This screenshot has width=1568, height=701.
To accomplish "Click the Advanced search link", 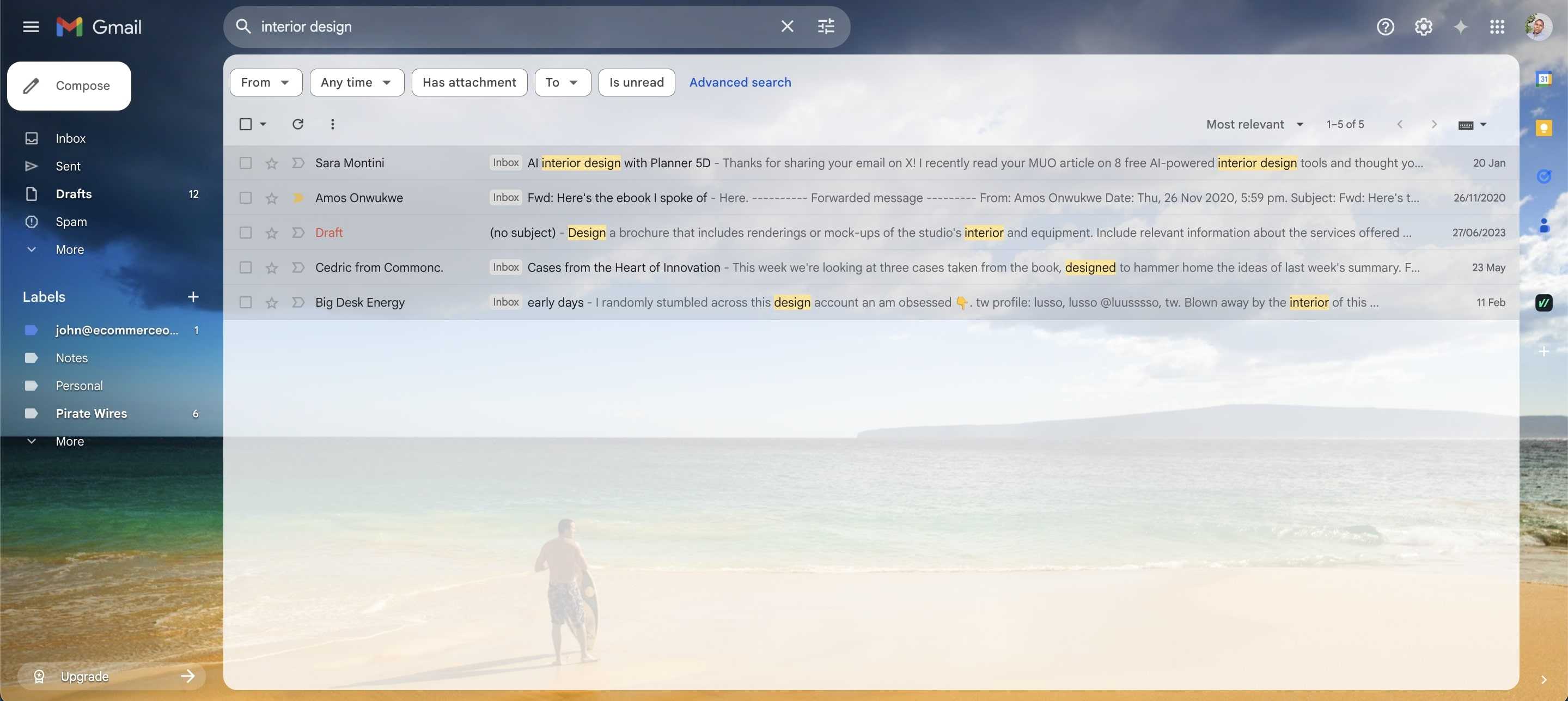I will click(x=740, y=82).
